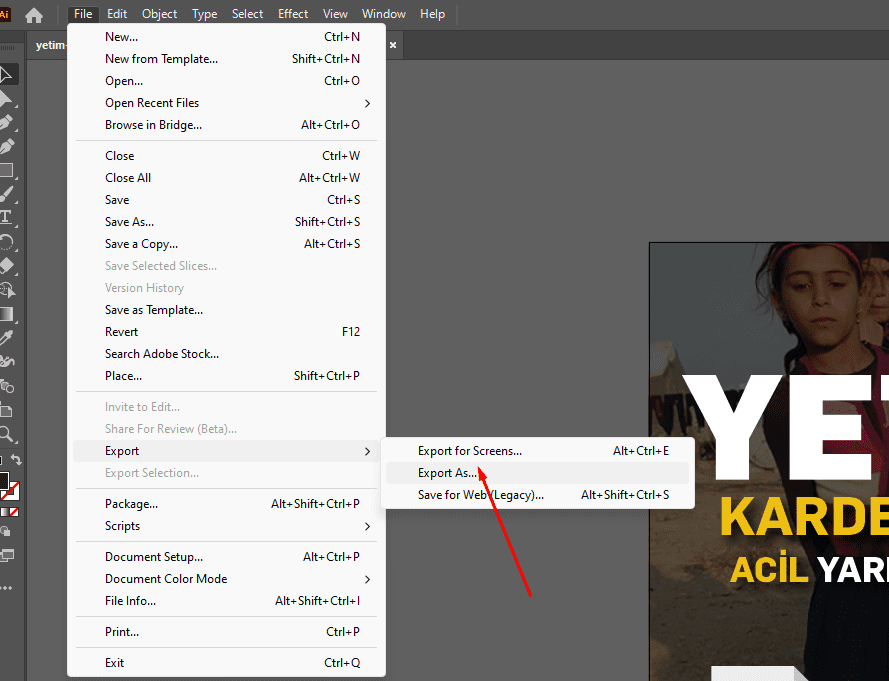The image size is (889, 681).
Task: Select the Curvature tool
Action: point(6,146)
